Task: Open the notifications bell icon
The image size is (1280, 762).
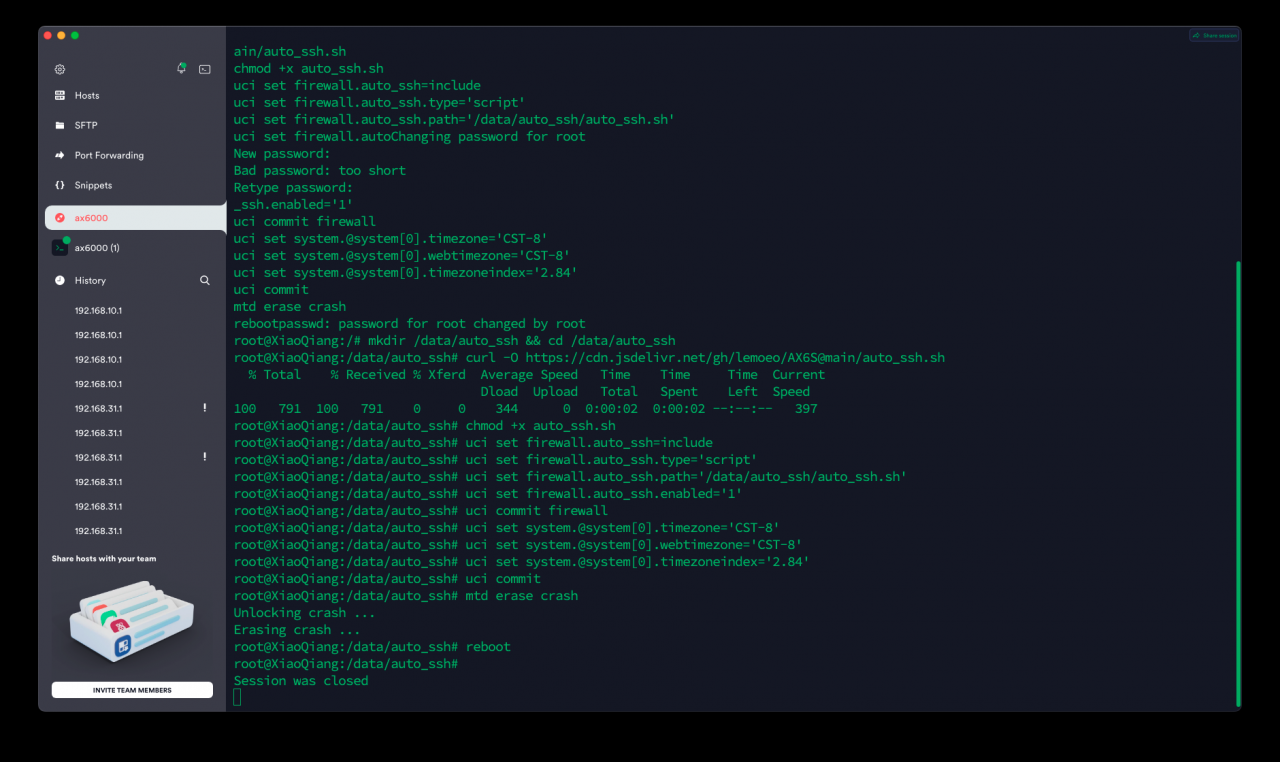Action: click(x=181, y=68)
